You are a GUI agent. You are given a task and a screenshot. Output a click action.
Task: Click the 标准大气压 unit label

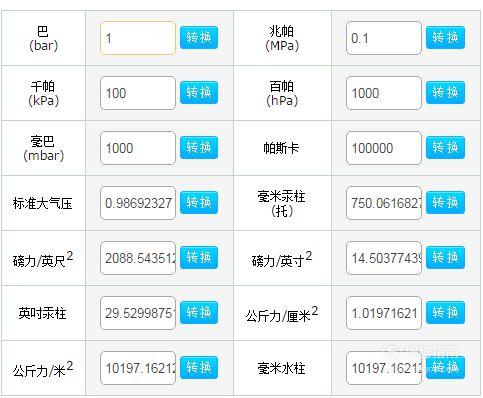pos(43,203)
